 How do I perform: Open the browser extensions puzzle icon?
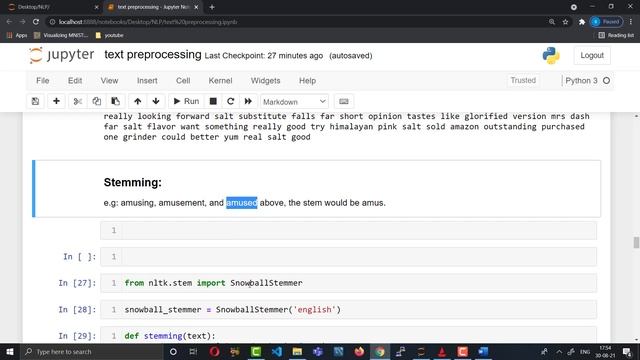point(582,22)
